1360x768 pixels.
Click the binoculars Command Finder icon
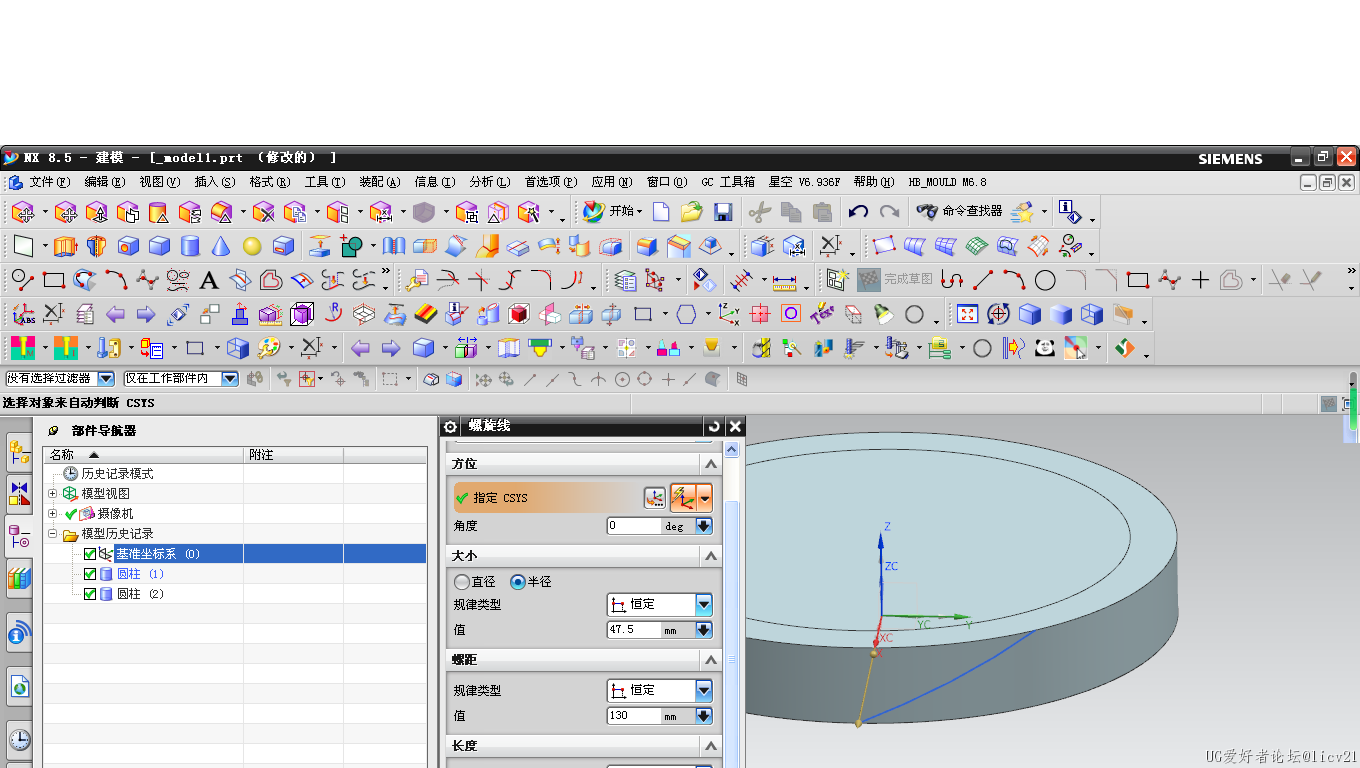(927, 212)
